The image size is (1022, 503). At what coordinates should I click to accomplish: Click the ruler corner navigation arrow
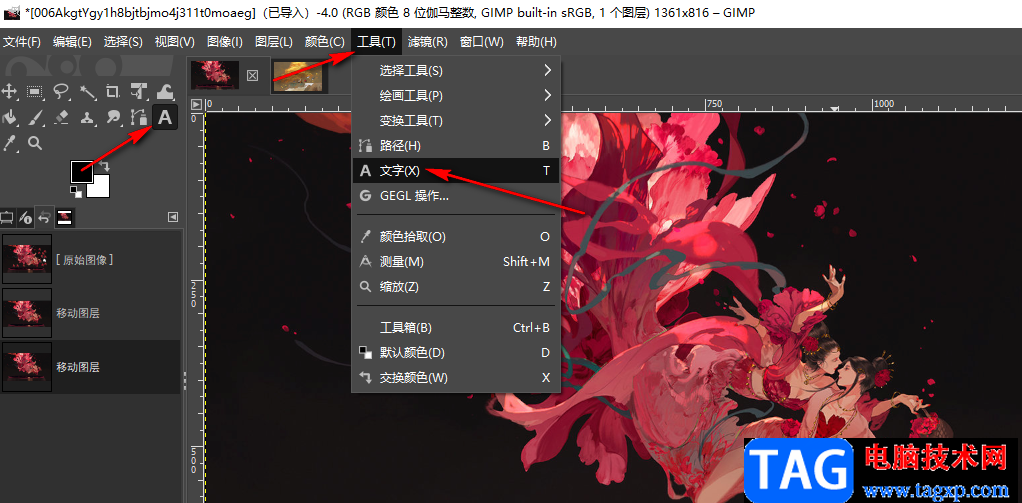click(x=196, y=104)
